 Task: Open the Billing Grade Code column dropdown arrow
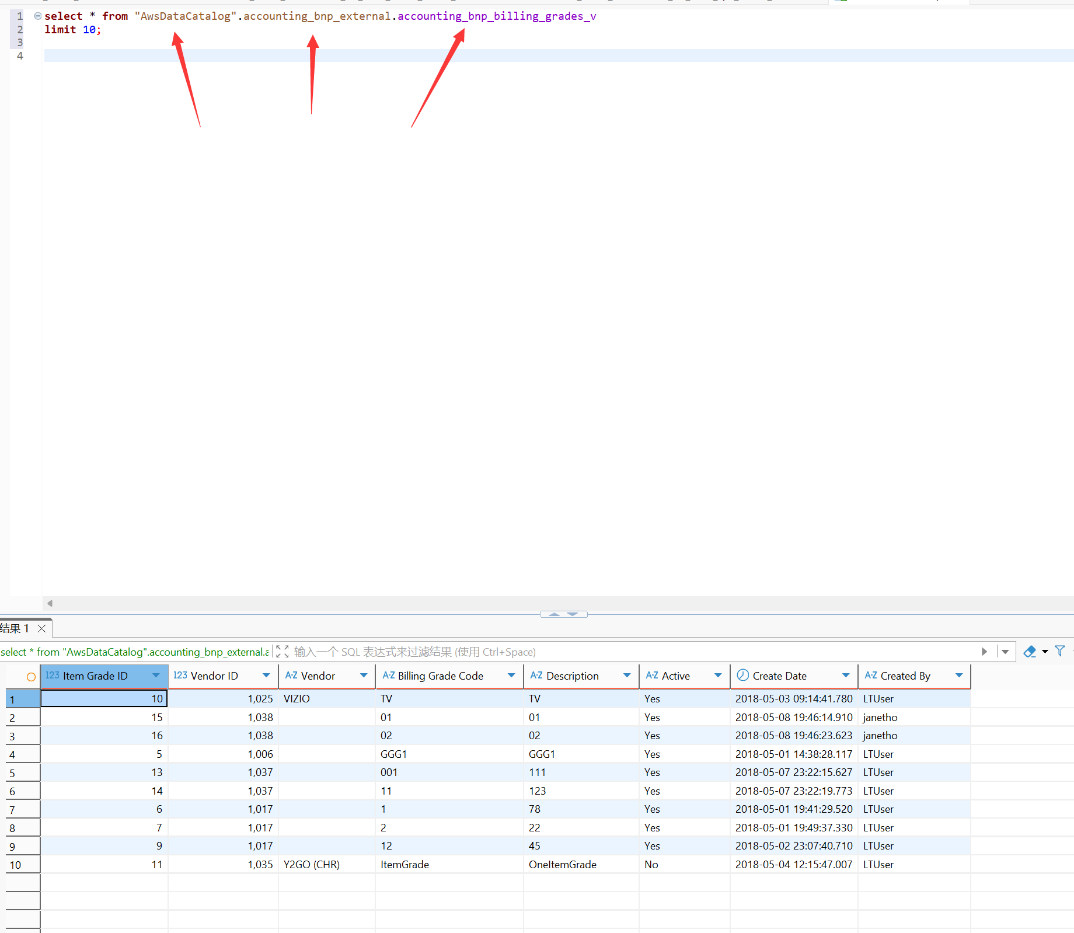coord(511,675)
